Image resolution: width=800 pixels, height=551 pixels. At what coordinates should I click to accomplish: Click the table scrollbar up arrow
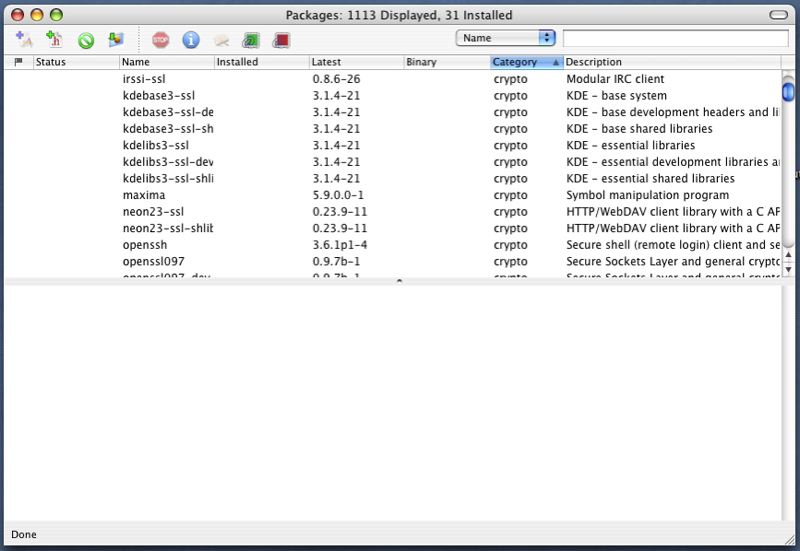pyautogui.click(x=788, y=254)
